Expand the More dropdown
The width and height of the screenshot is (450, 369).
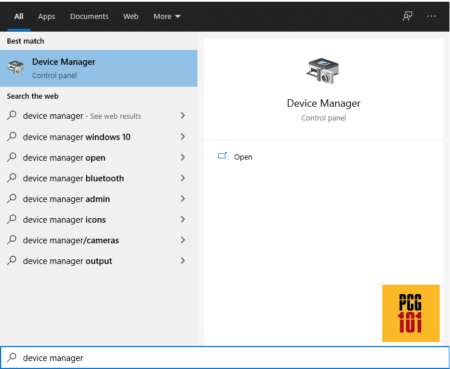167,16
